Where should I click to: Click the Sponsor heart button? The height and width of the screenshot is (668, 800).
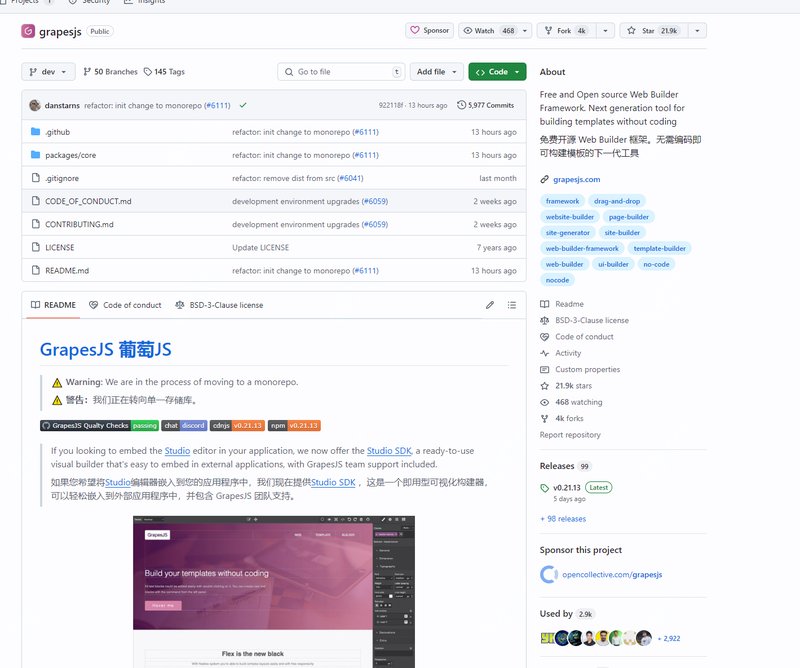(429, 31)
